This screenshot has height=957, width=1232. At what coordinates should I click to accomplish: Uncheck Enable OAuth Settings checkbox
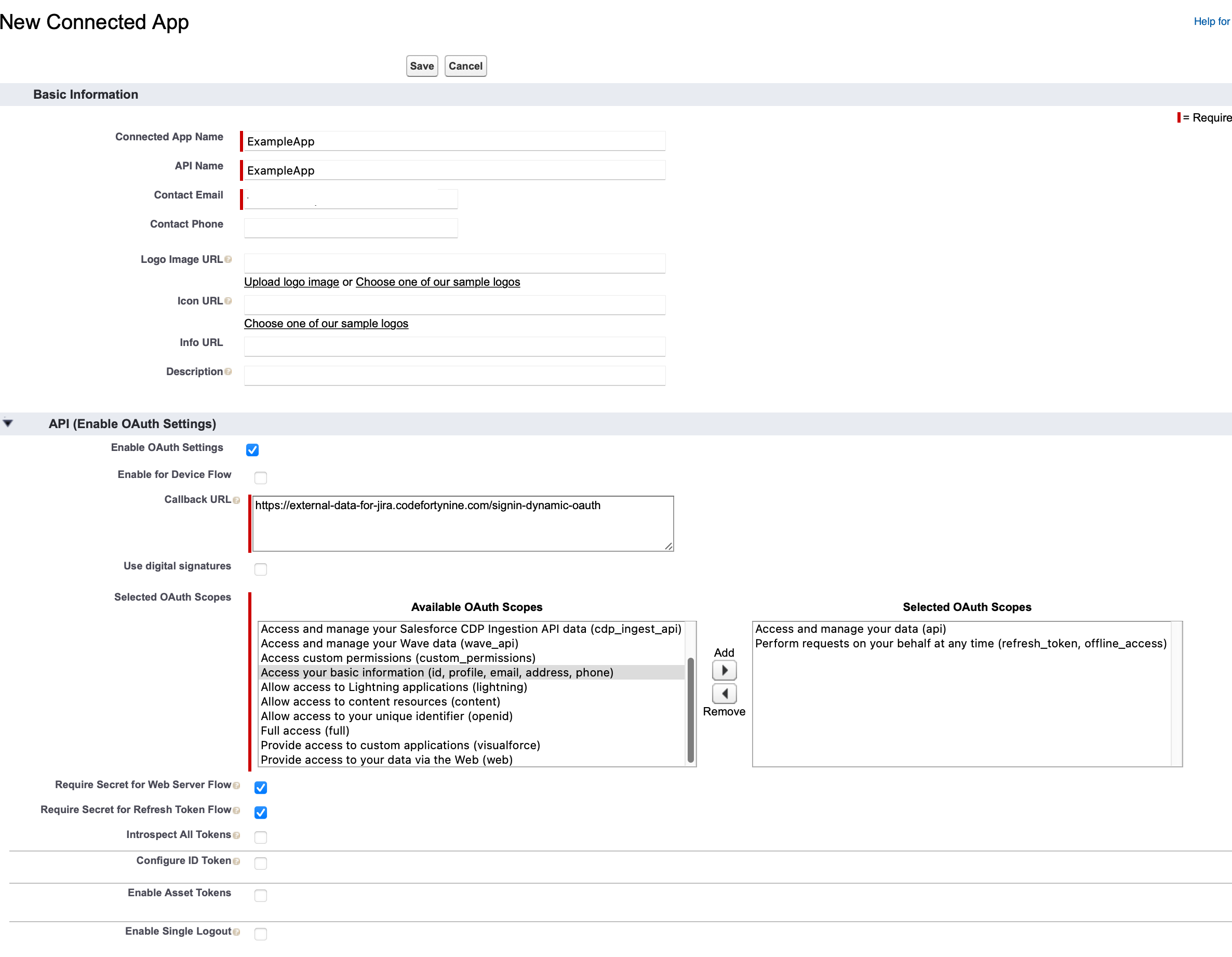pyautogui.click(x=252, y=450)
